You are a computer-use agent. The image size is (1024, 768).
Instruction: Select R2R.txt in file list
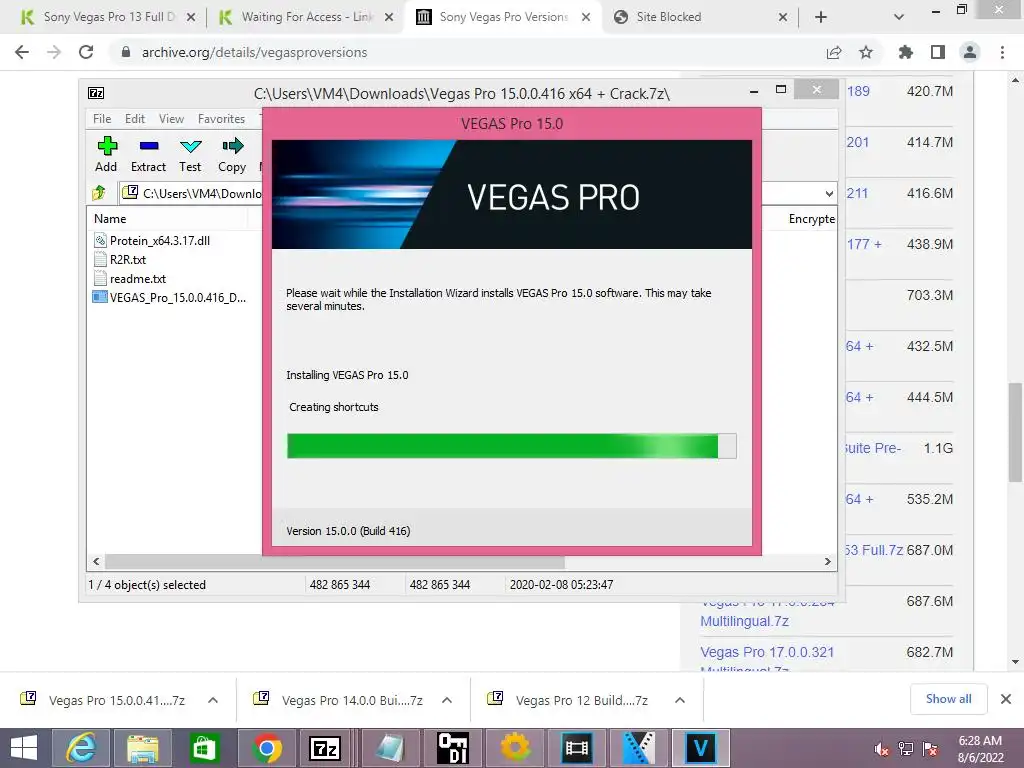click(120, 259)
